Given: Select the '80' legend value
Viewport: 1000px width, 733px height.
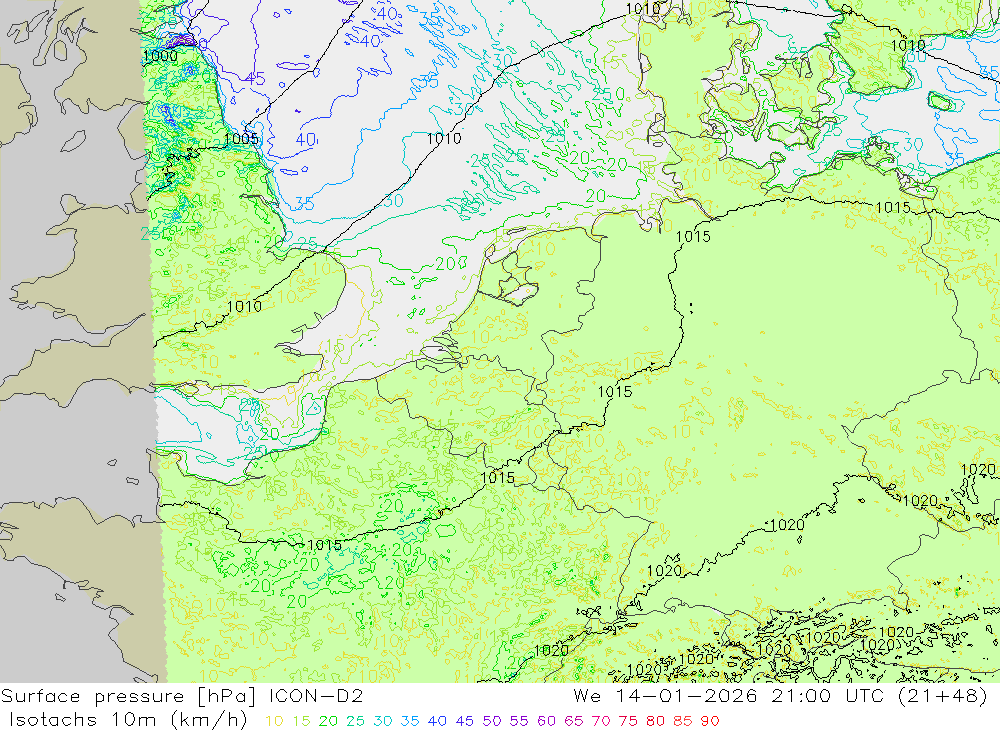Looking at the screenshot, I should click(655, 721).
